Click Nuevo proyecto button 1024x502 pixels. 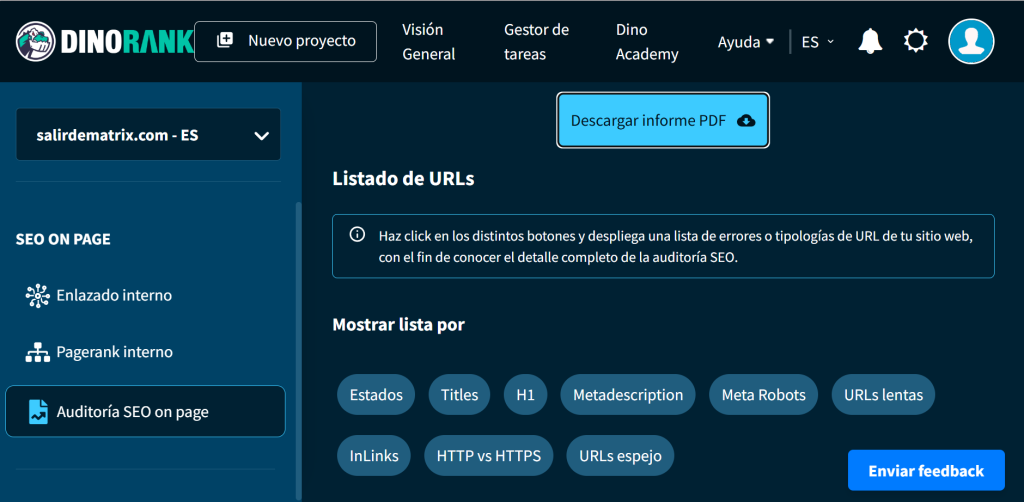[x=286, y=41]
